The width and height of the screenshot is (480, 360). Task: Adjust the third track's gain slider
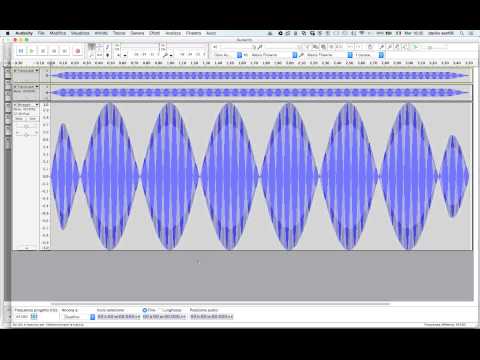coord(26,127)
